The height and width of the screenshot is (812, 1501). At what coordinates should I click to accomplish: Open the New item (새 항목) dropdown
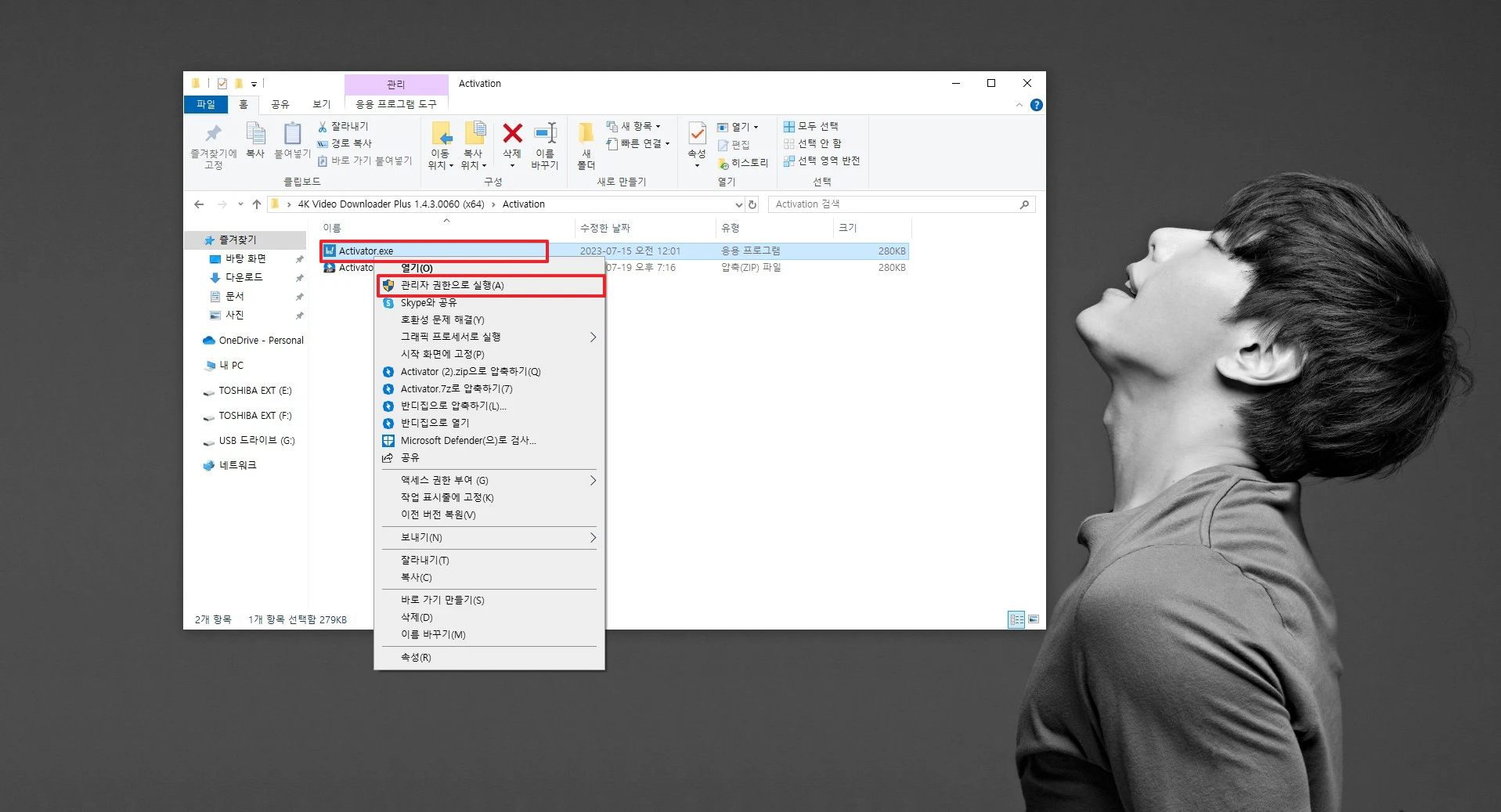pyautogui.click(x=633, y=126)
